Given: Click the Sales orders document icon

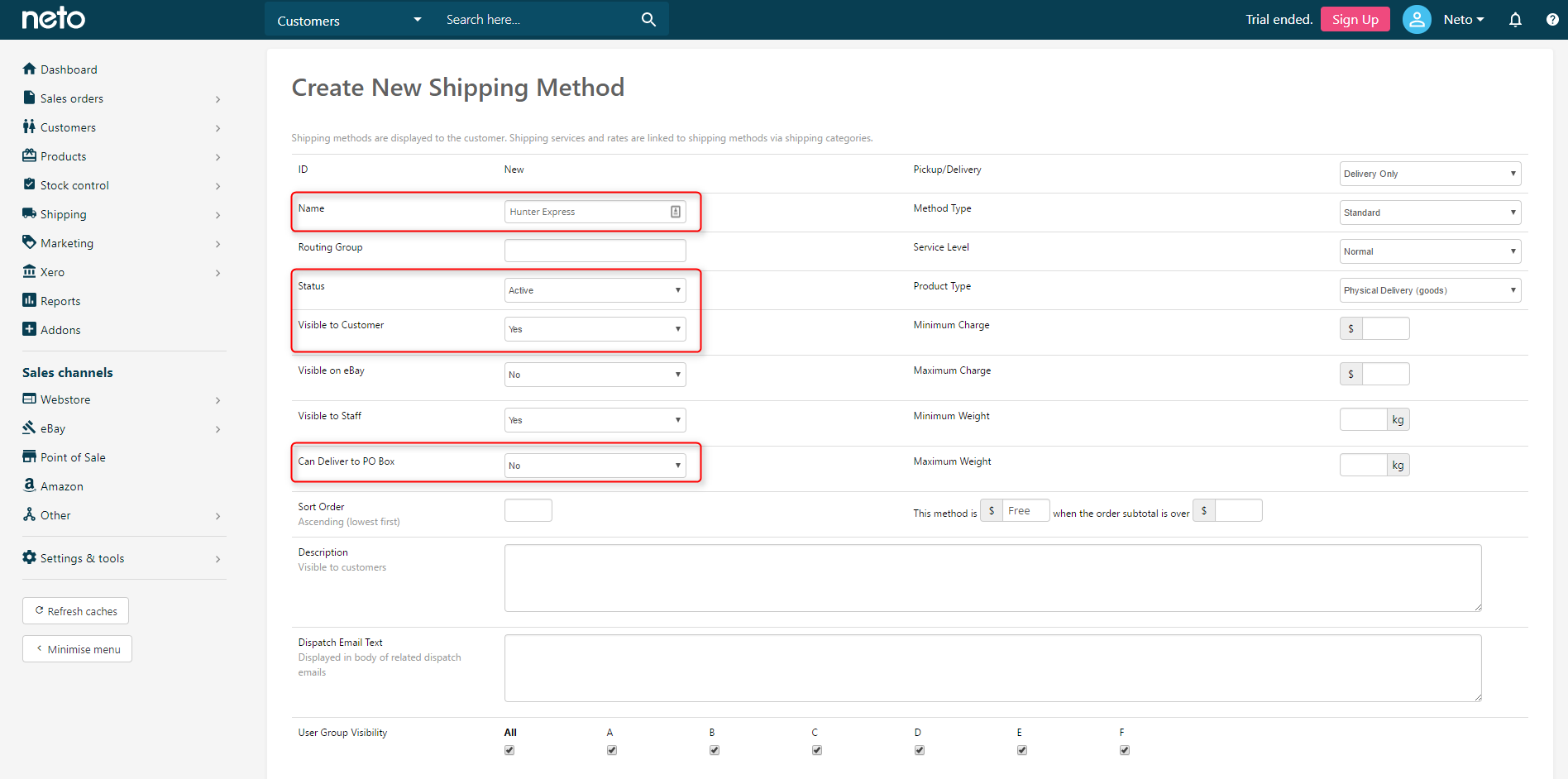Looking at the screenshot, I should (30, 98).
